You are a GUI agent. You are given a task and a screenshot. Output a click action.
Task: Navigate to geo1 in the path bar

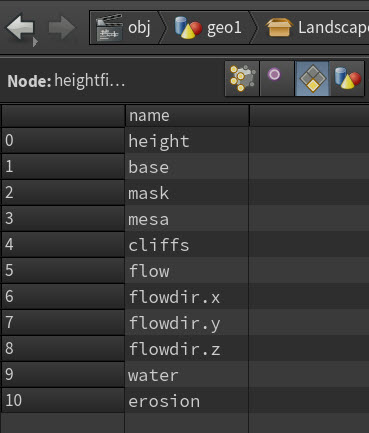224,28
